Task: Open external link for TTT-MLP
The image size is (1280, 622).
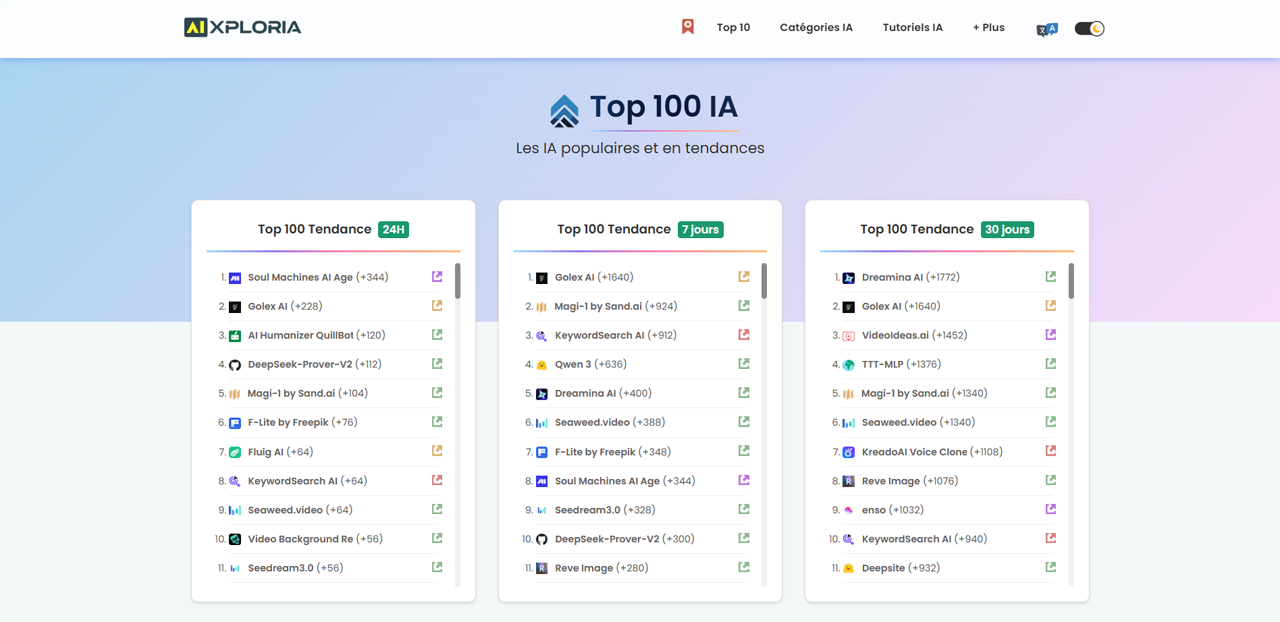Action: point(1051,364)
